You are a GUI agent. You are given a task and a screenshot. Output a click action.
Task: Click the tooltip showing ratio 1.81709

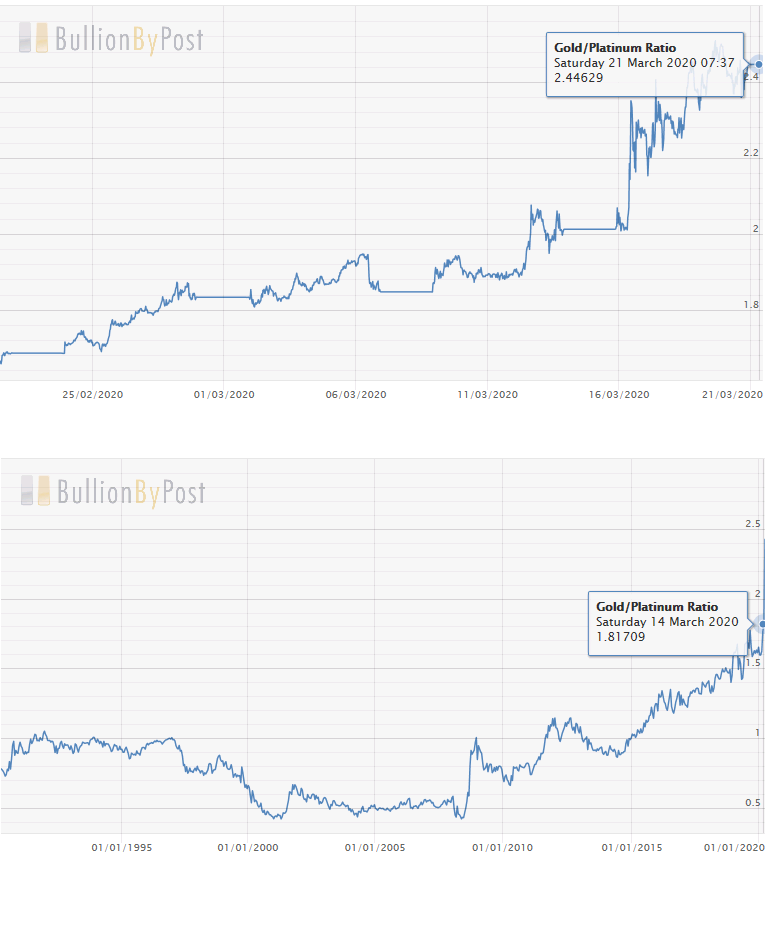click(667, 621)
